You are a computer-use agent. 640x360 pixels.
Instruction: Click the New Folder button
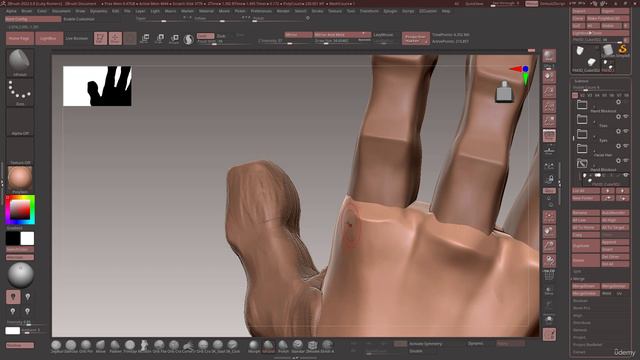[x=586, y=198]
